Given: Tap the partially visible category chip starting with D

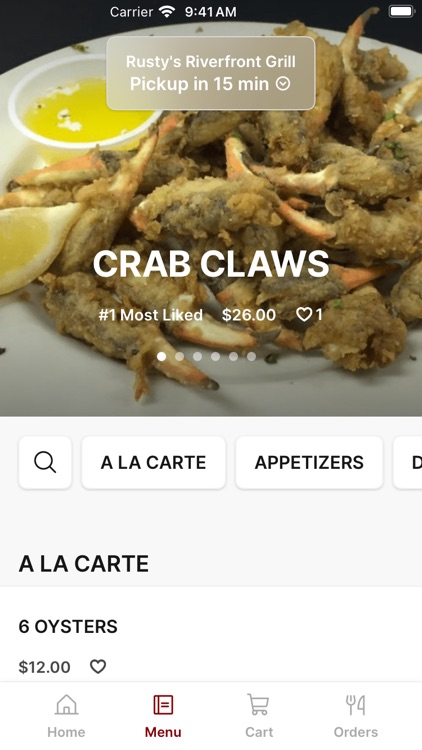Looking at the screenshot, I should 408,462.
